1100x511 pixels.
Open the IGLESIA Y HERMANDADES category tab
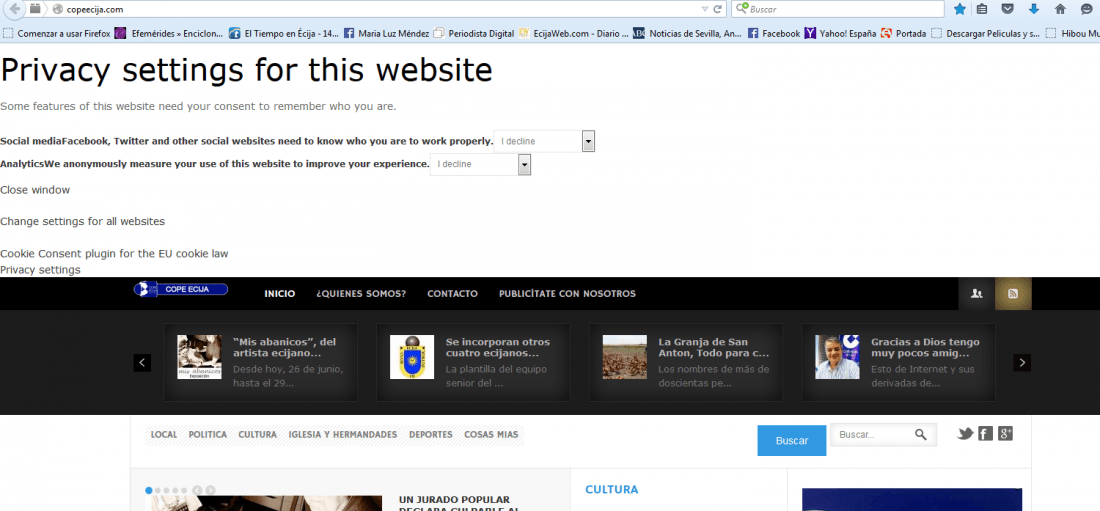[343, 435]
